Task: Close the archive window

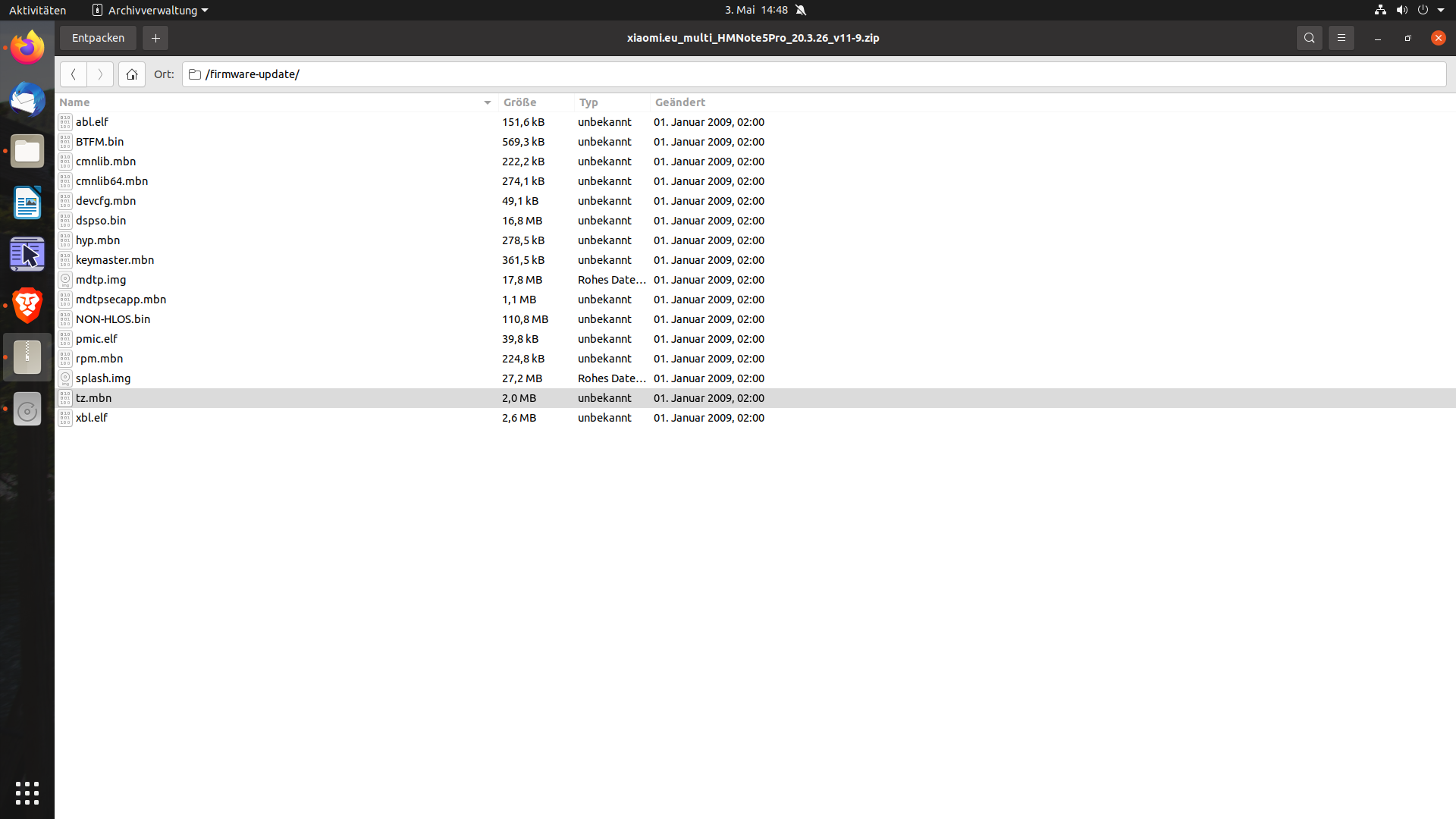Action: (x=1438, y=38)
